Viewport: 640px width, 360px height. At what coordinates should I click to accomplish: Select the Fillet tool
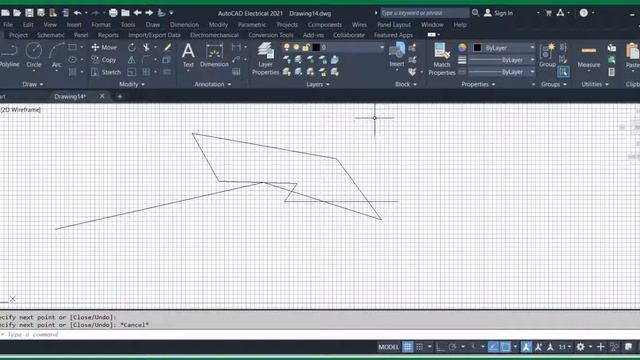tap(146, 60)
